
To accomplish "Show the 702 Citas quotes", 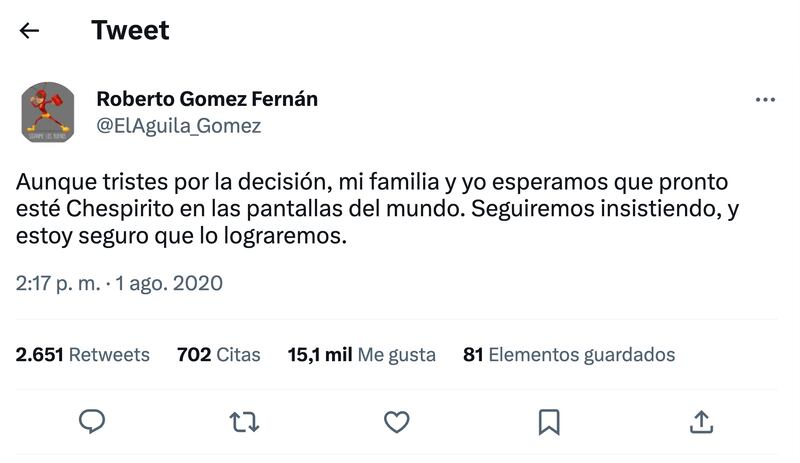I will (x=218, y=354).
